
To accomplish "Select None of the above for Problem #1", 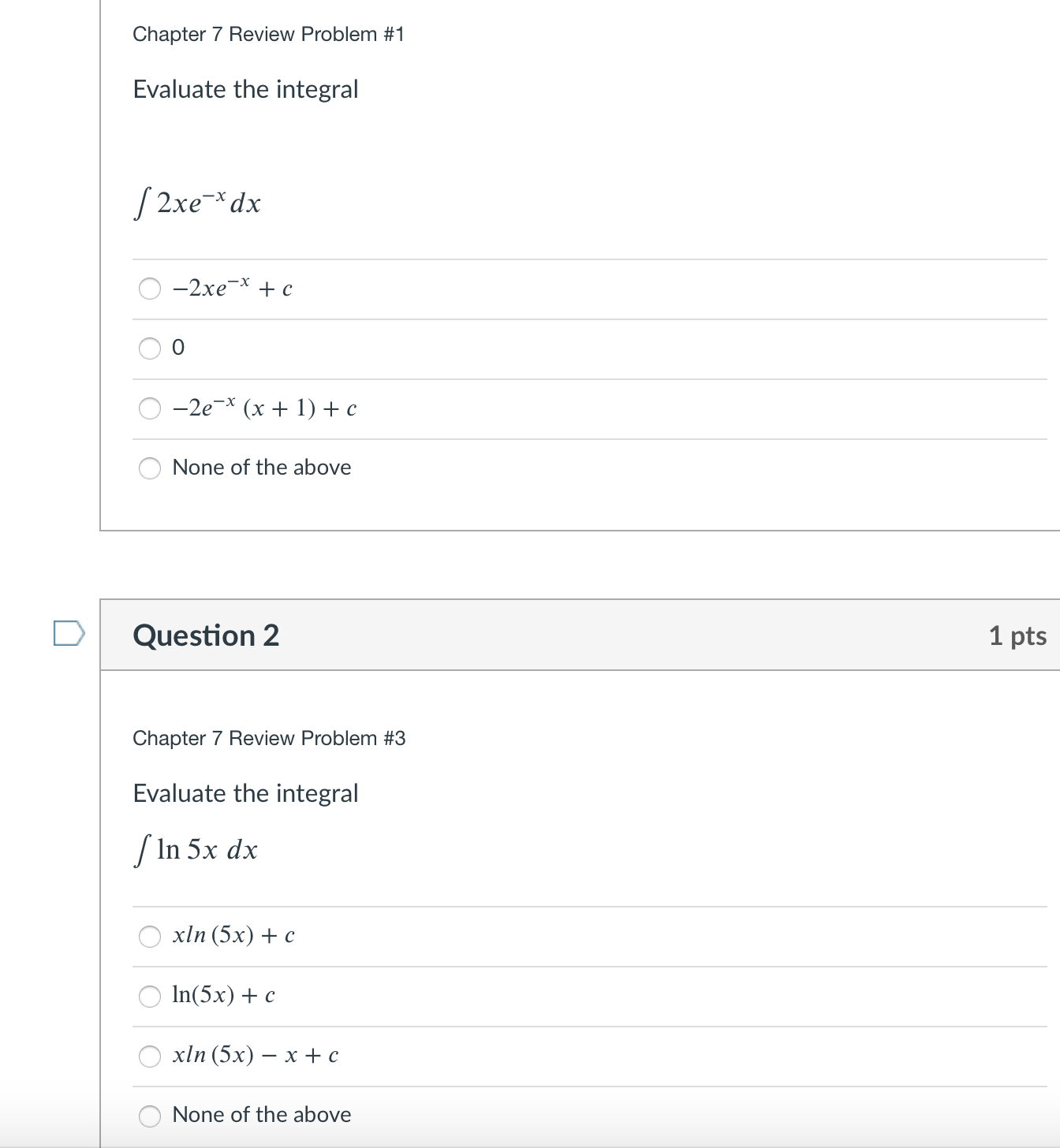I will 150,468.
